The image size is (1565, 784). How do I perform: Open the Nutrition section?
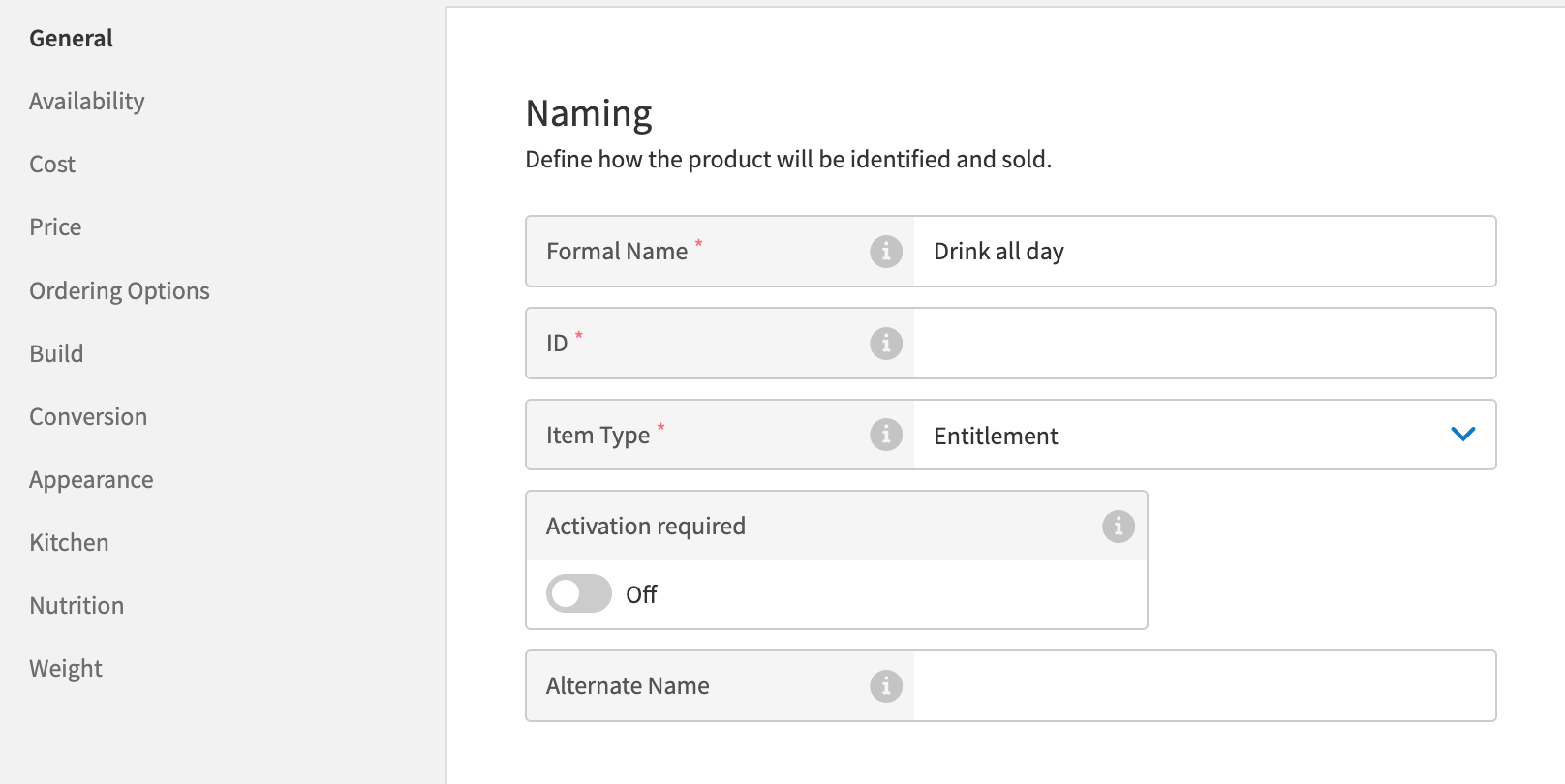(x=77, y=605)
